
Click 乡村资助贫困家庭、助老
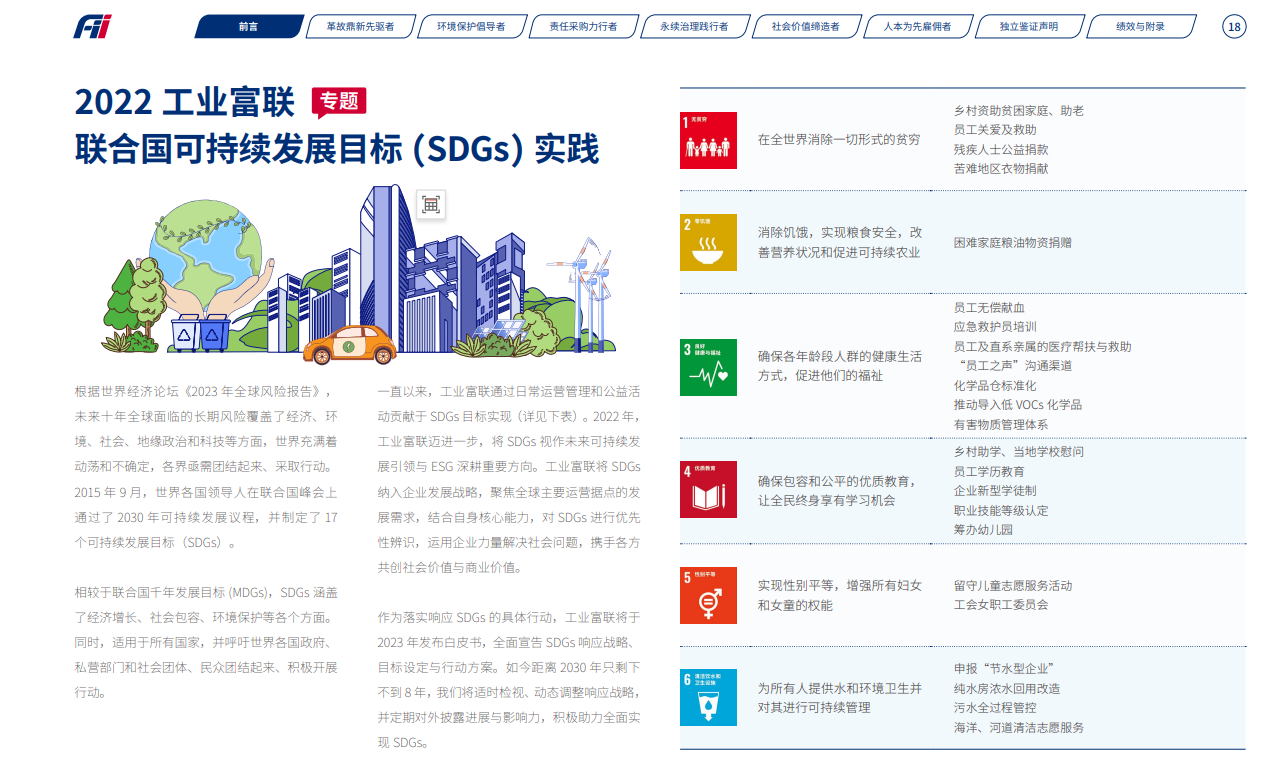[x=1019, y=111]
